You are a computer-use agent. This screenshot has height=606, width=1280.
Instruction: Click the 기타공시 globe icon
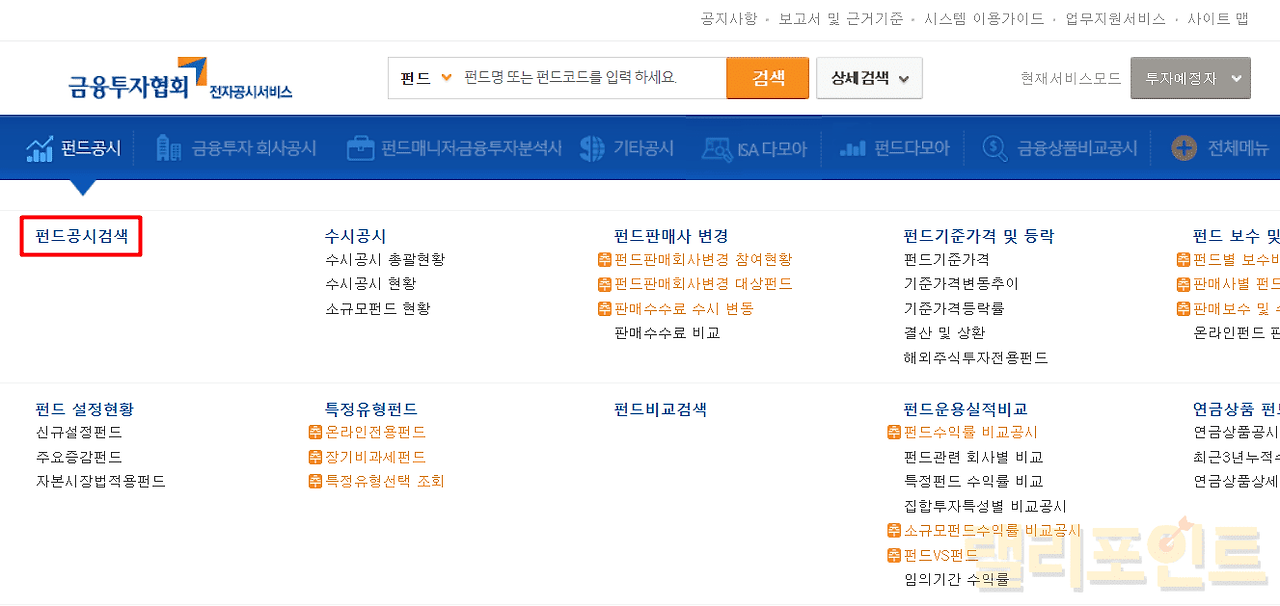coord(592,148)
